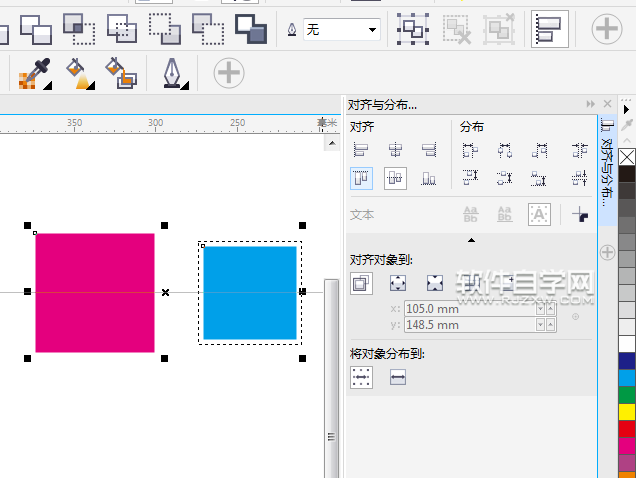This screenshot has height=478, width=636.
Task: Click the plus customize button in the property bar
Action: (607, 29)
